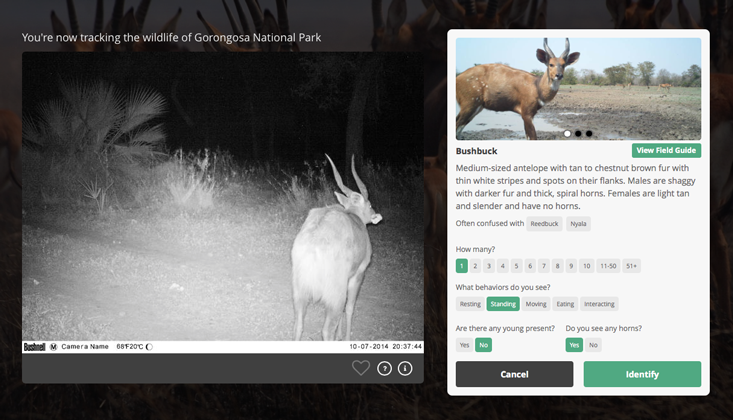Click the View Field Guide button

click(x=666, y=151)
